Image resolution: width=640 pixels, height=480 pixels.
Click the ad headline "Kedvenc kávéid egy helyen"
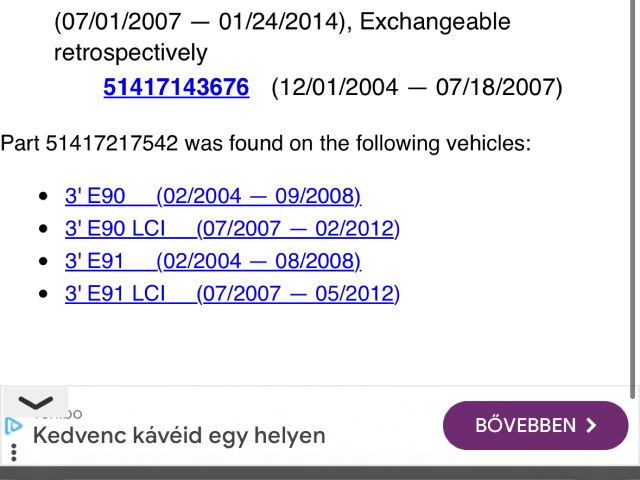[x=179, y=436]
